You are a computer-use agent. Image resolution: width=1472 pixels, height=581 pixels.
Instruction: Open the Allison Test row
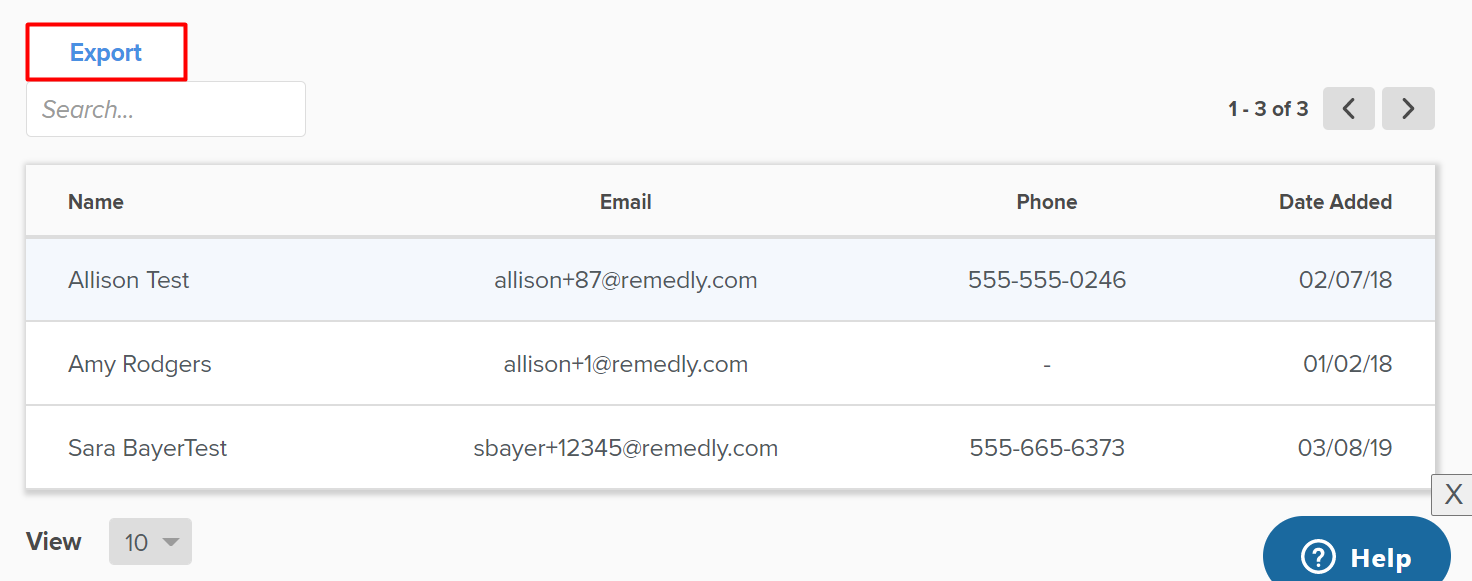(x=730, y=280)
